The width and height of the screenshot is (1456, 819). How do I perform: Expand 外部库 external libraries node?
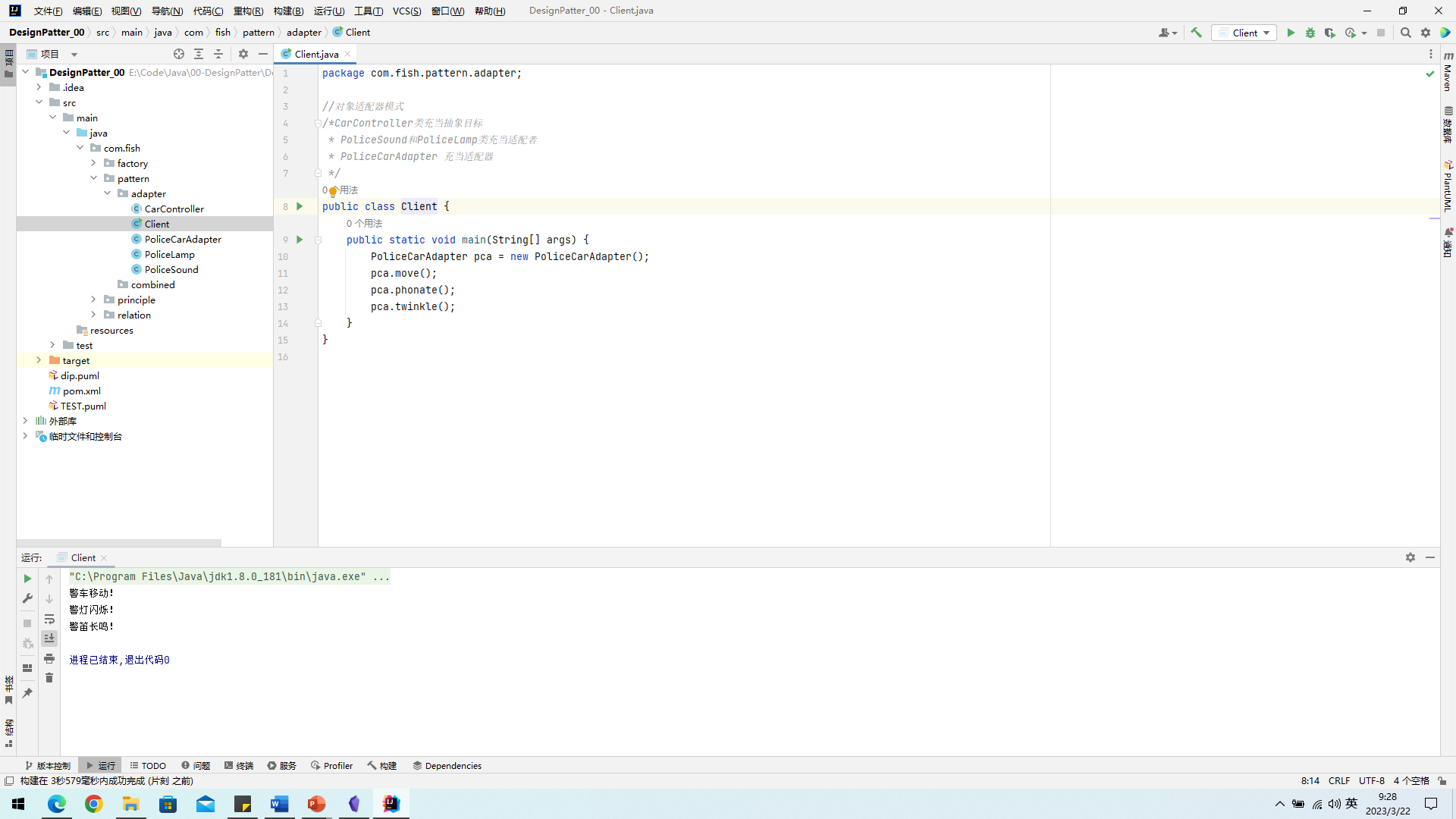point(26,421)
